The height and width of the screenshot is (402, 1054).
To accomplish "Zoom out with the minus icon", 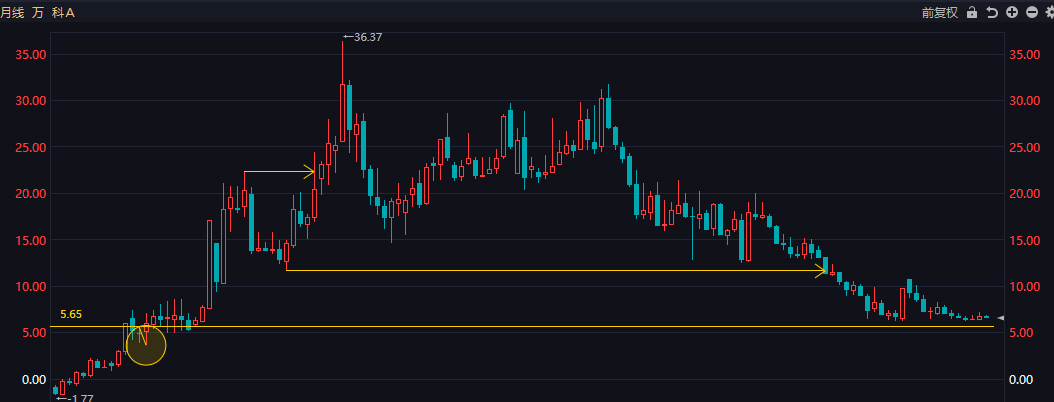I will tap(1032, 12).
